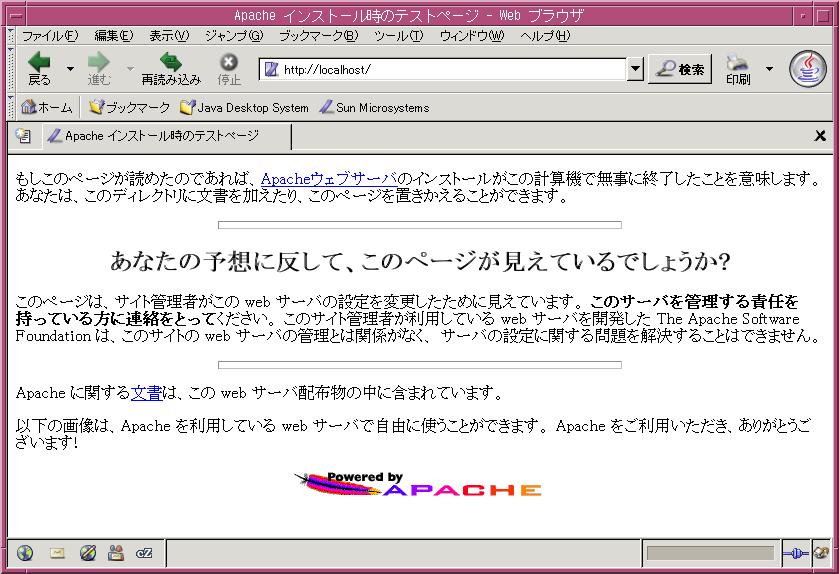Click the Reload (再読み込み) button
Viewport: 839px width, 574px height.
pyautogui.click(x=170, y=68)
